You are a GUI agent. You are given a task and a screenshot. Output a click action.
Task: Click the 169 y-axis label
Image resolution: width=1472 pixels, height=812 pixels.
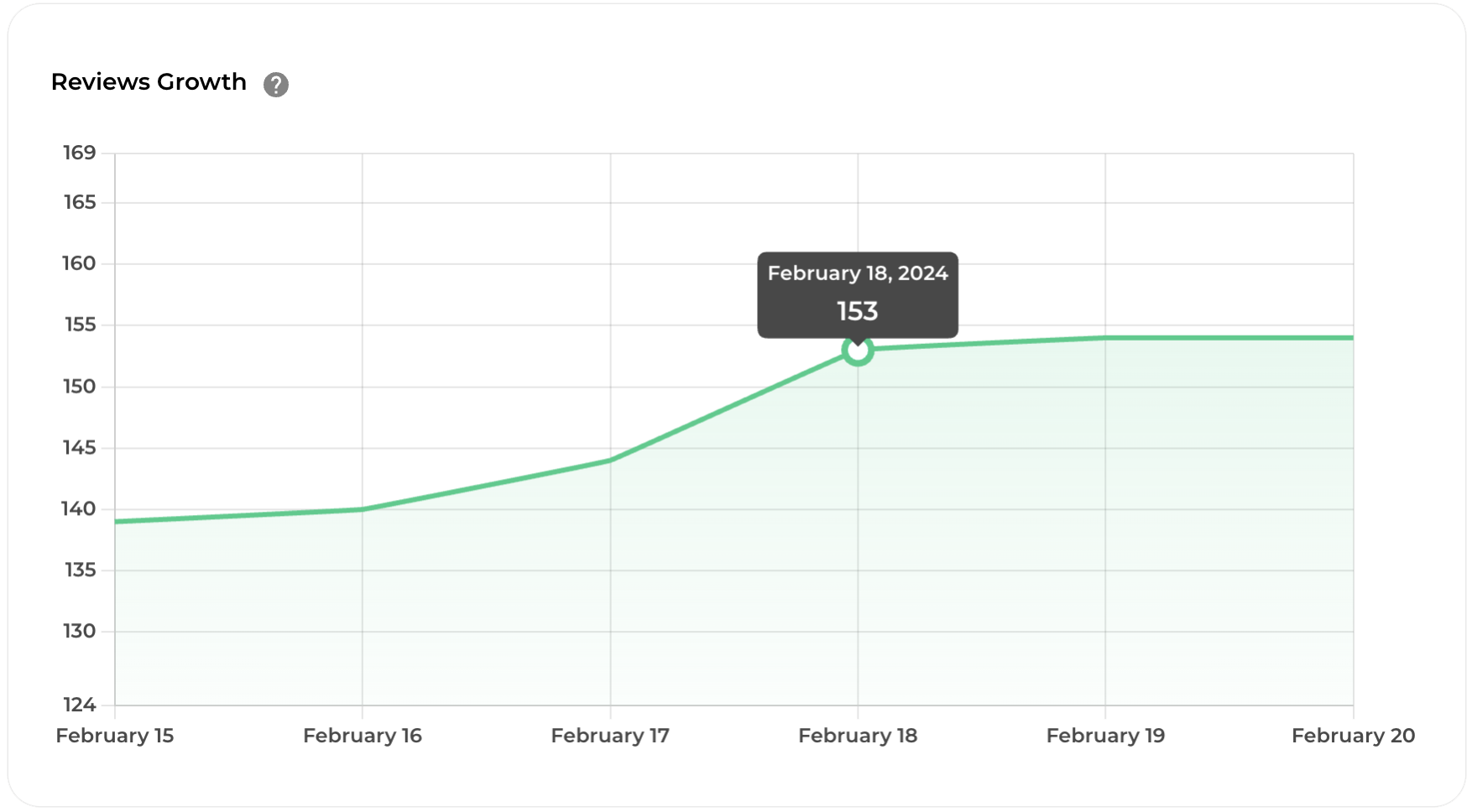(80, 153)
